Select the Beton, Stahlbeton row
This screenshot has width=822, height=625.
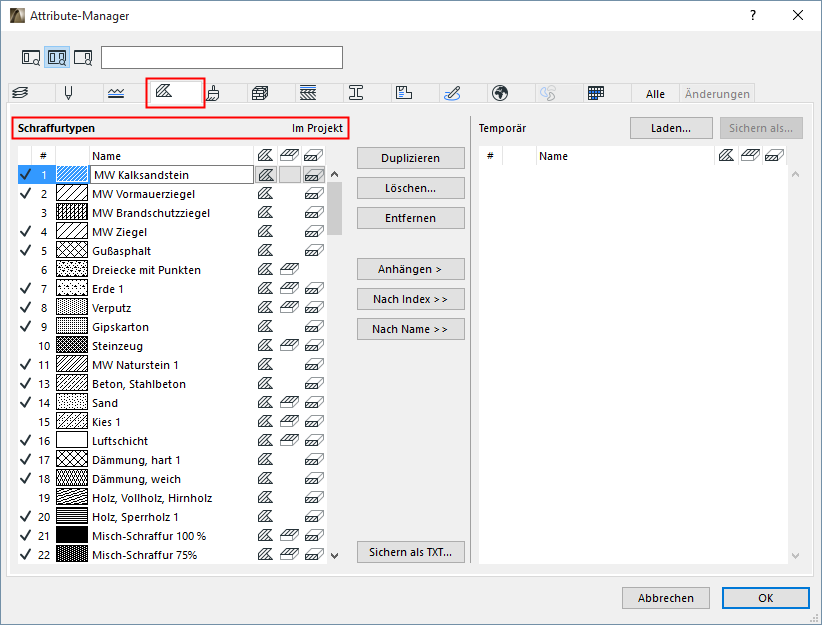click(x=172, y=384)
